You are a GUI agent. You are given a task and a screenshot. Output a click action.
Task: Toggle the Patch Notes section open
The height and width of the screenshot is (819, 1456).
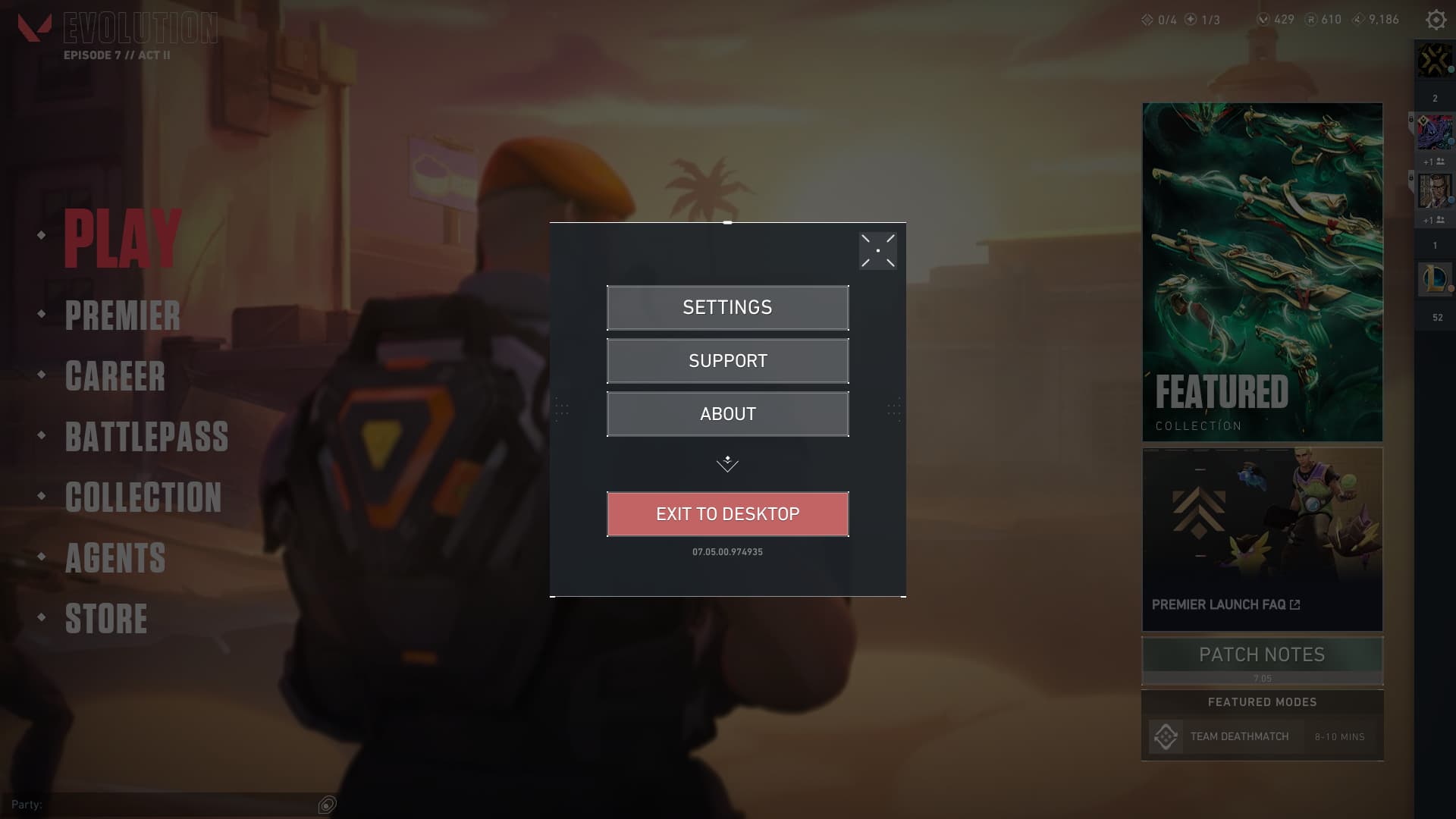1261,654
